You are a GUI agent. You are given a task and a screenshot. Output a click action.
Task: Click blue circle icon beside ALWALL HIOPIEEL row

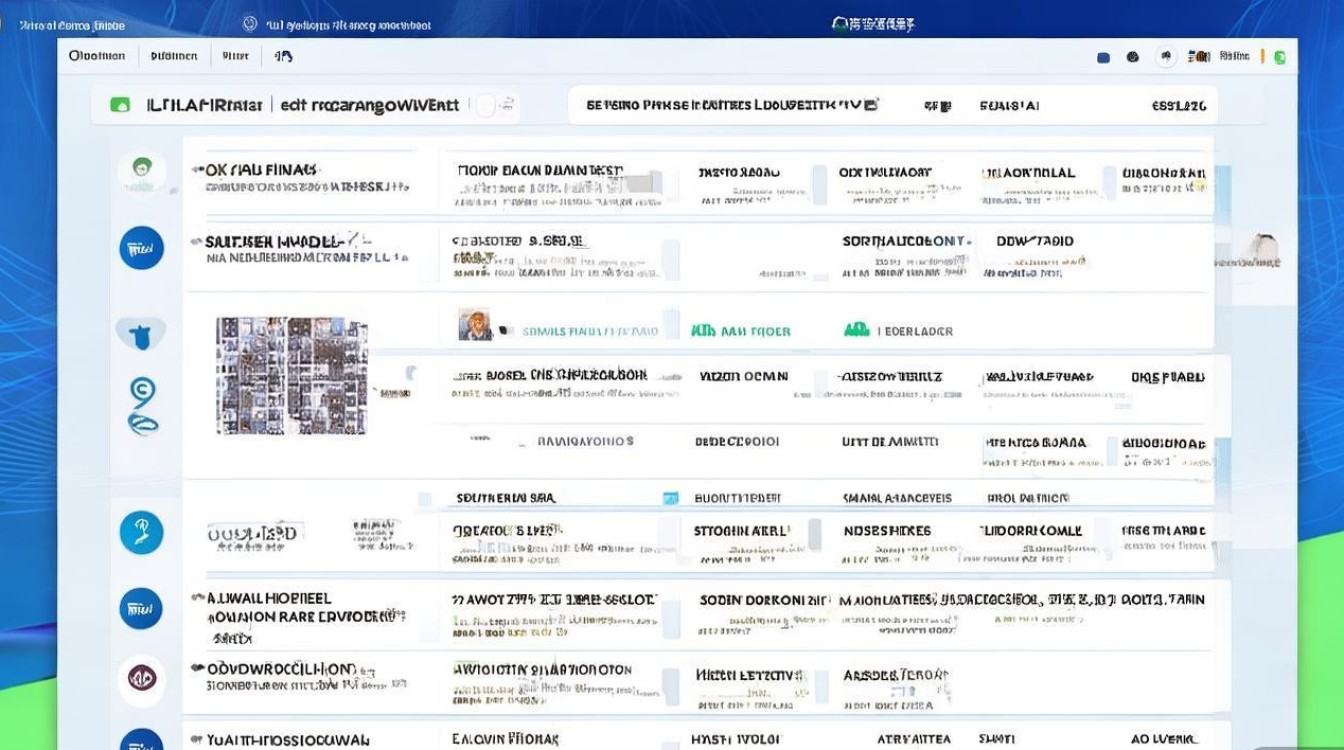click(x=141, y=608)
